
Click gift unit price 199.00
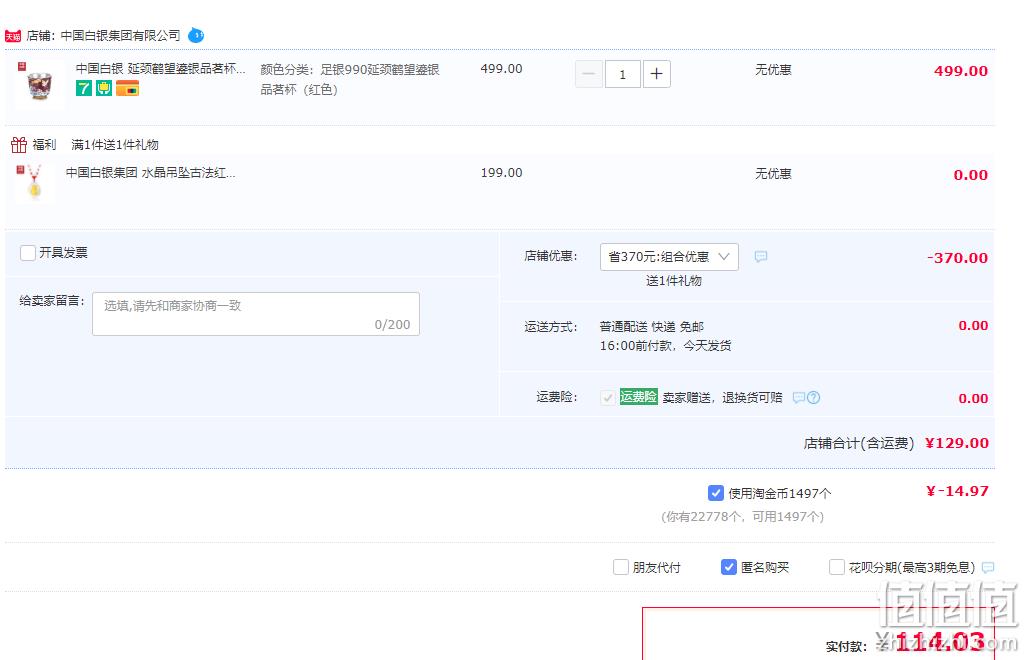tap(501, 173)
